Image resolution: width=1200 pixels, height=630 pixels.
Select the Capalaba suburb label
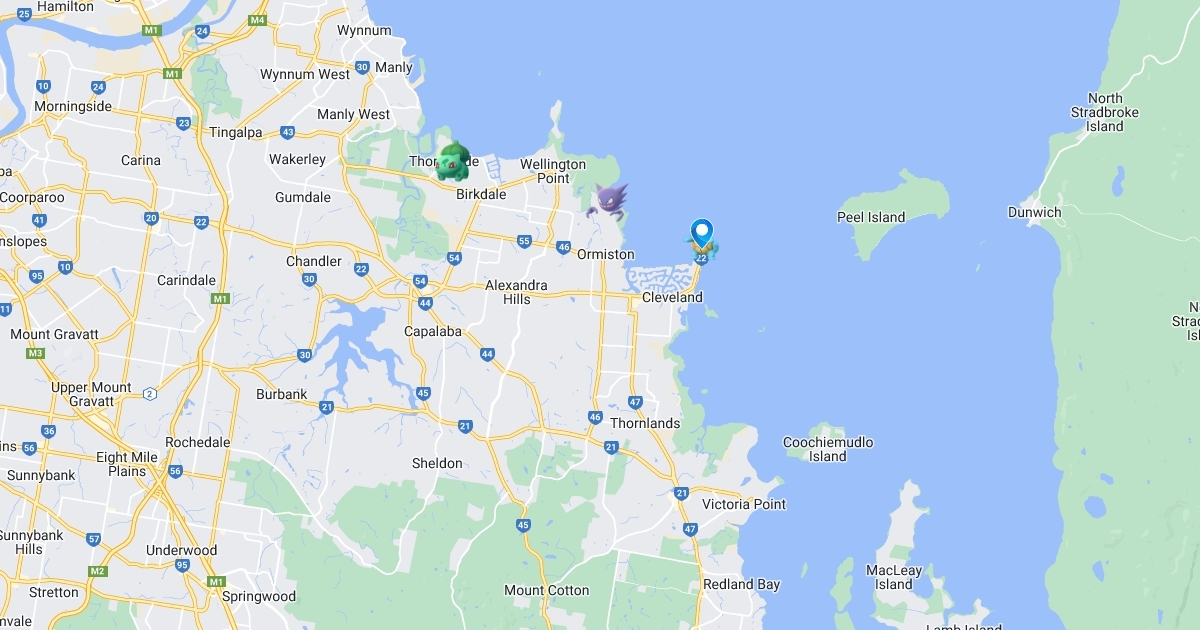[432, 331]
